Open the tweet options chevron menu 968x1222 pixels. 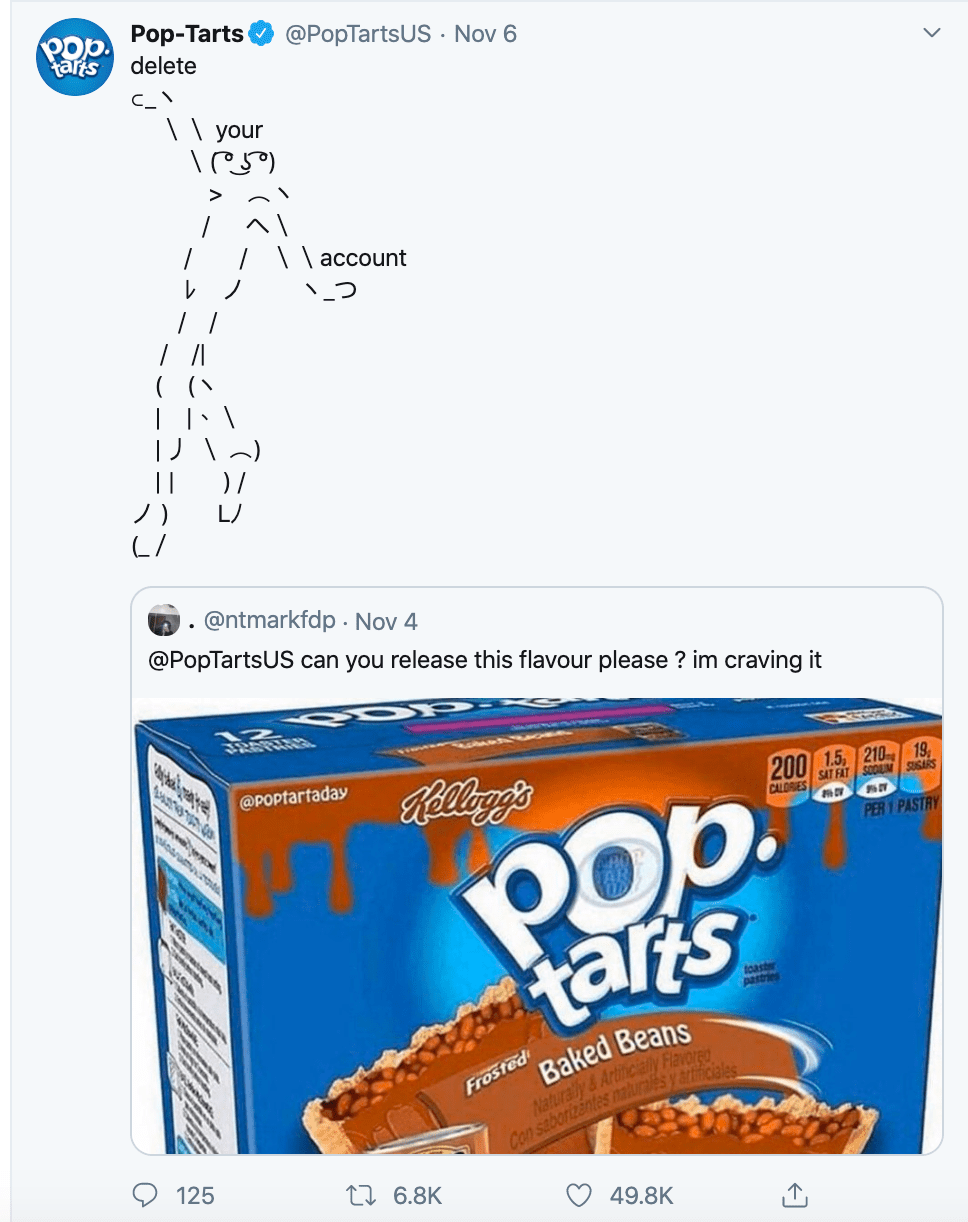pyautogui.click(x=931, y=31)
